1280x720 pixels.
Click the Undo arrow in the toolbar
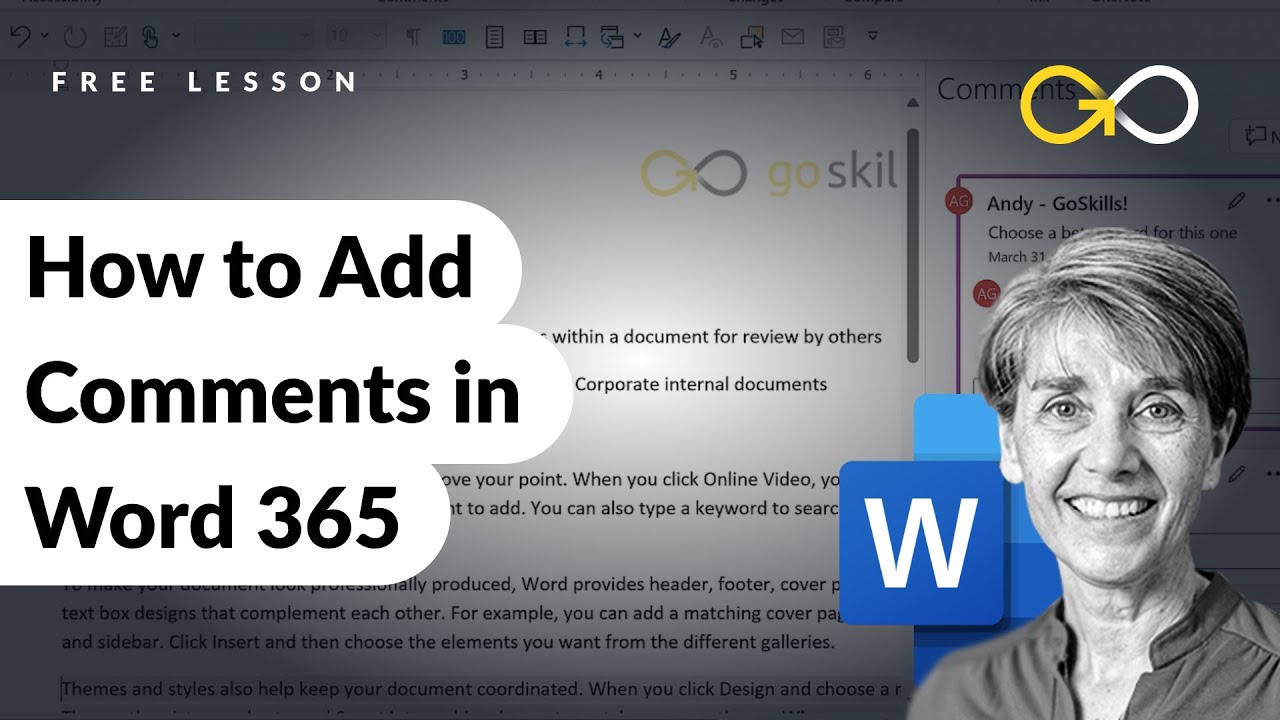[x=20, y=37]
